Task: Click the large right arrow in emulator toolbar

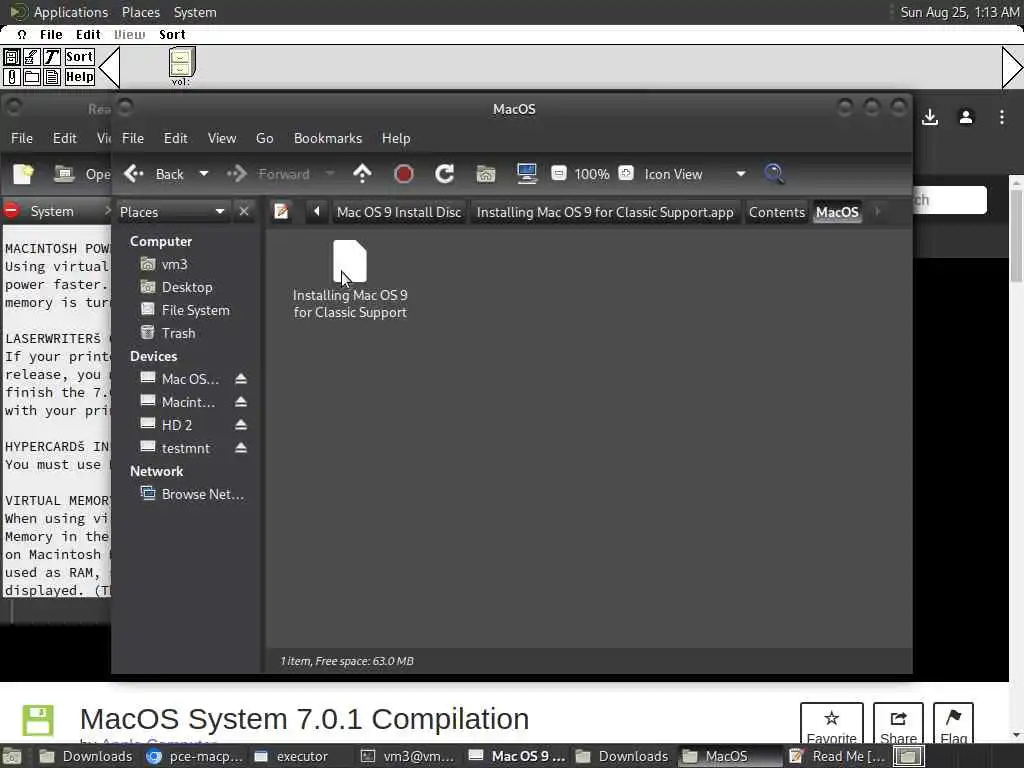Action: point(1012,67)
